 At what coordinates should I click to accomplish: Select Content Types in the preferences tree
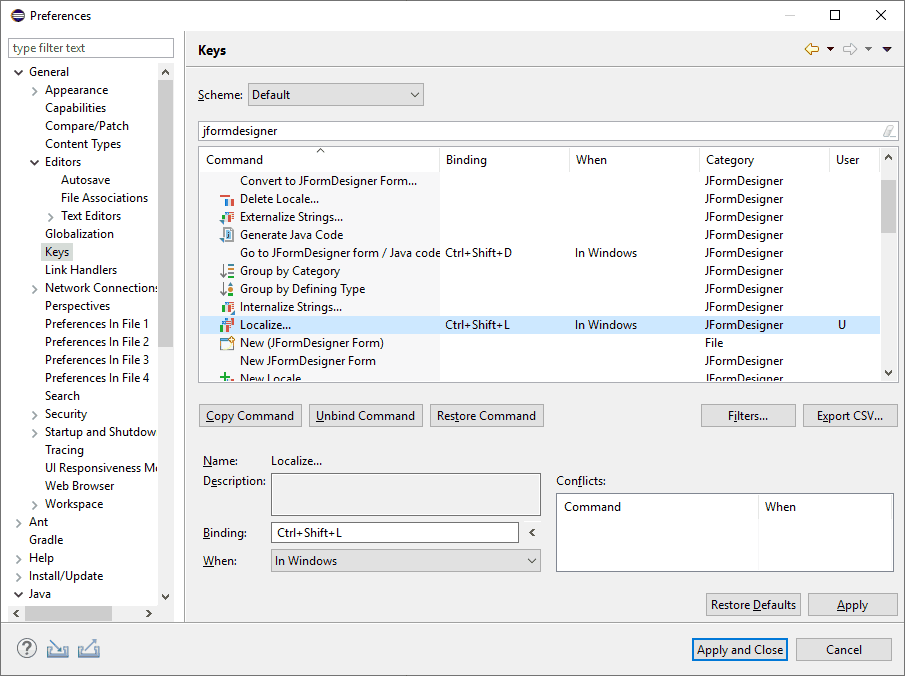[x=83, y=144]
